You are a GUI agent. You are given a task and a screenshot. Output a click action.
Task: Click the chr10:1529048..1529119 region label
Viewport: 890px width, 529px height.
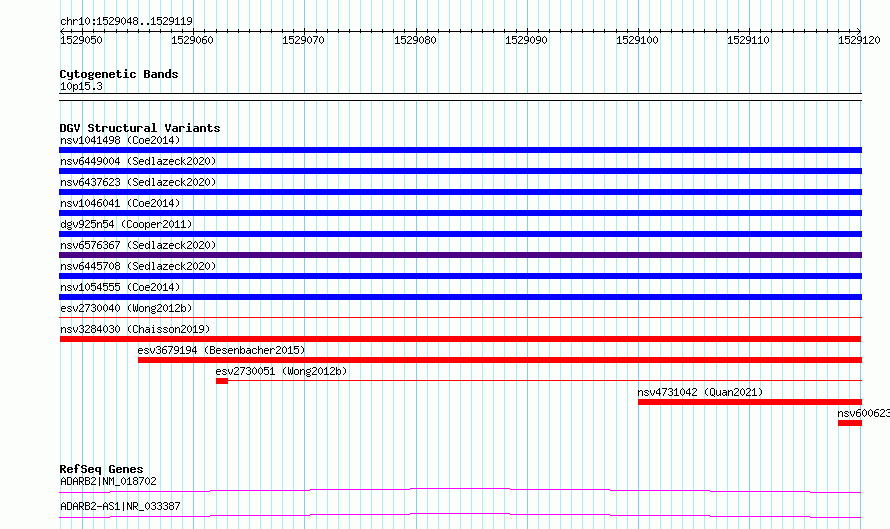click(126, 21)
